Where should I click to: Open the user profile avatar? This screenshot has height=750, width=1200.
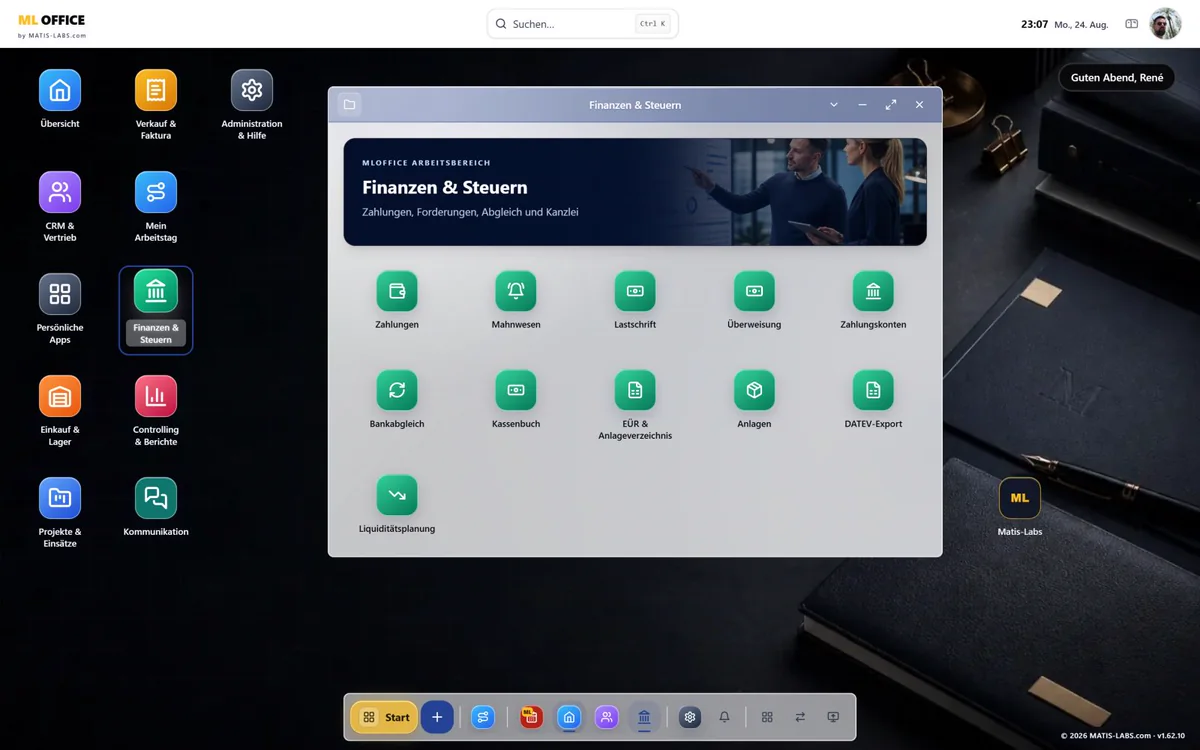(x=1165, y=24)
